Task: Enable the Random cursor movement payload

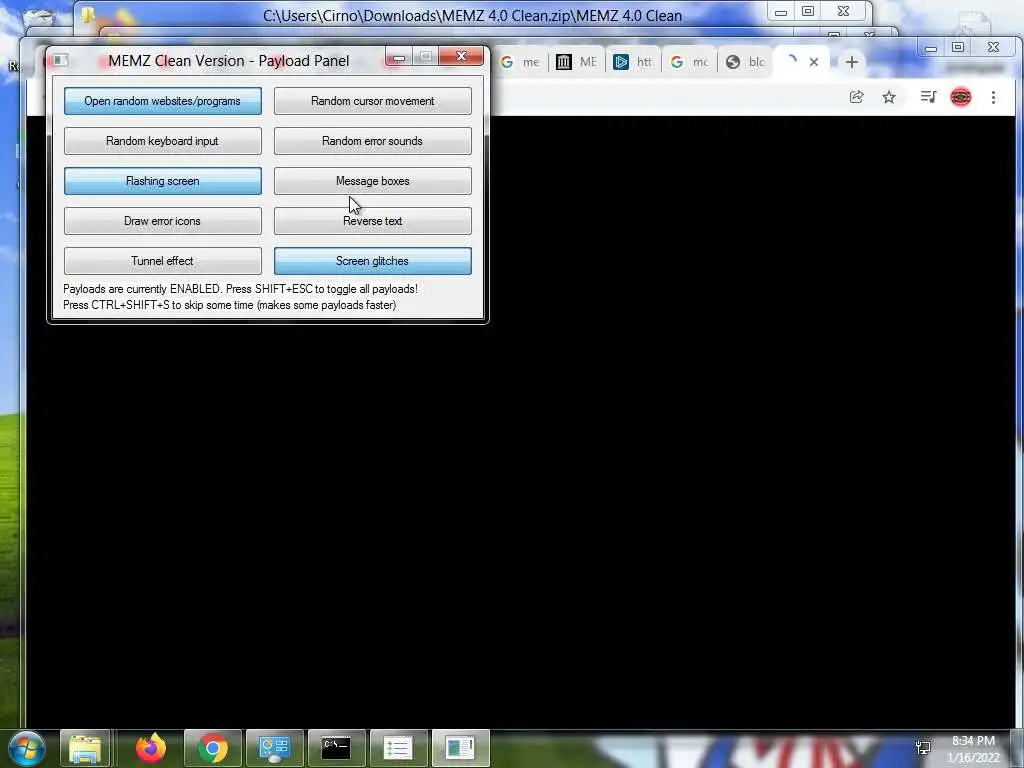Action: coord(372,101)
